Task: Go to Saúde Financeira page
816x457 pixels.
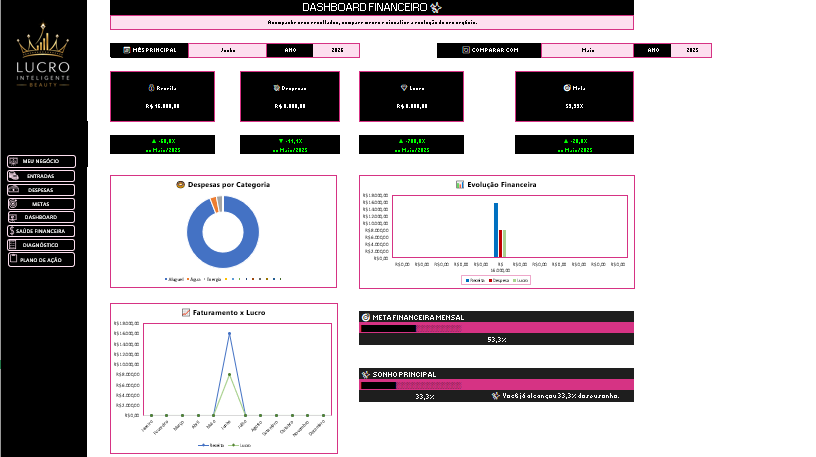Action: tap(41, 231)
